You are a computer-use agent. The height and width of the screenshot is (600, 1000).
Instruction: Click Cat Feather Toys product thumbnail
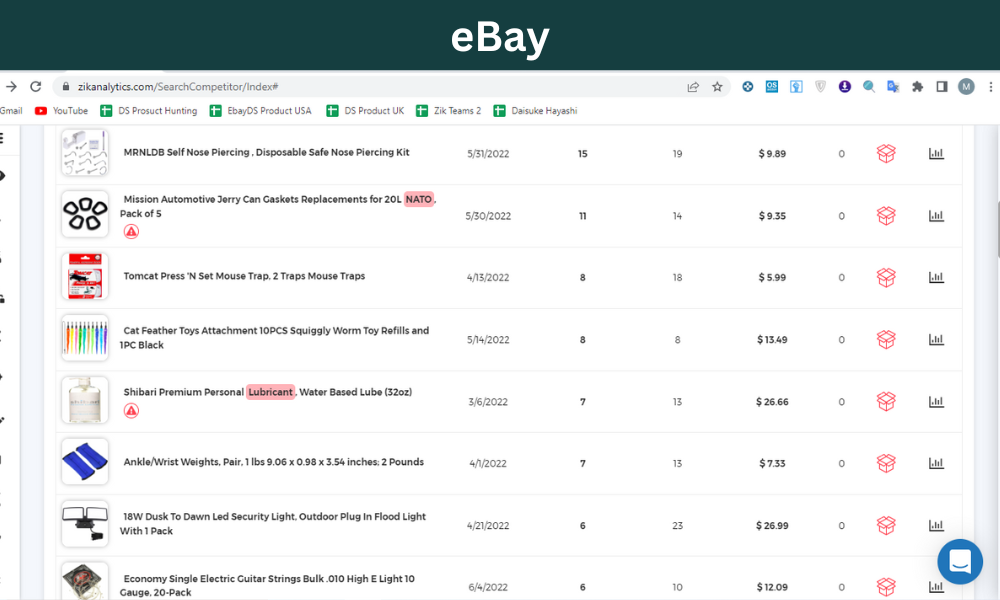[x=85, y=338]
